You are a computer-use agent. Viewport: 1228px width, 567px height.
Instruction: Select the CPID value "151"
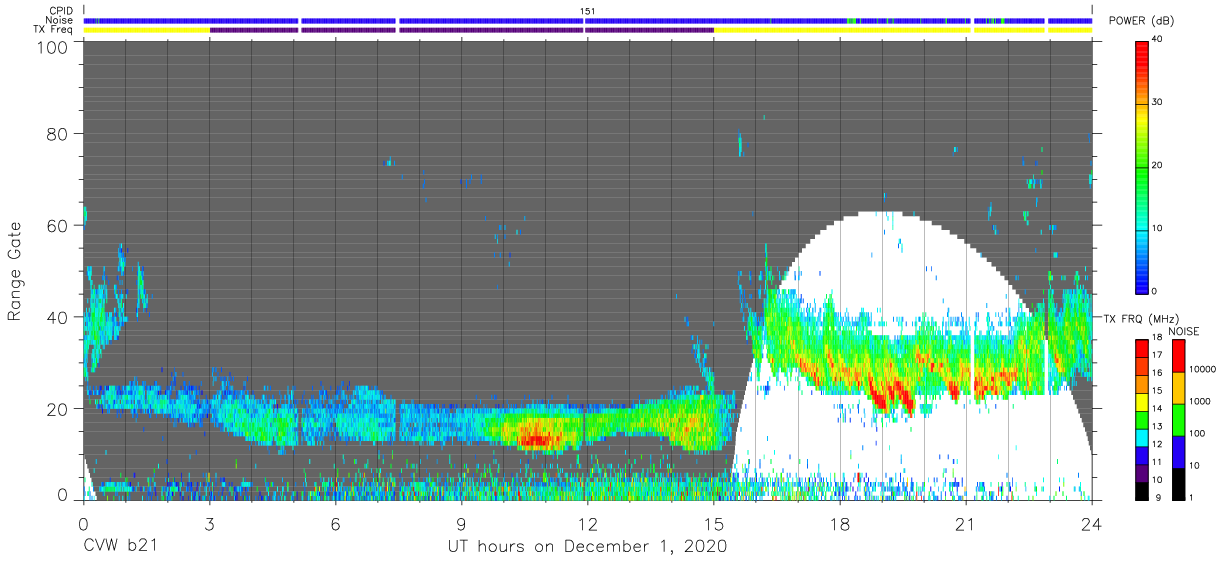588,11
